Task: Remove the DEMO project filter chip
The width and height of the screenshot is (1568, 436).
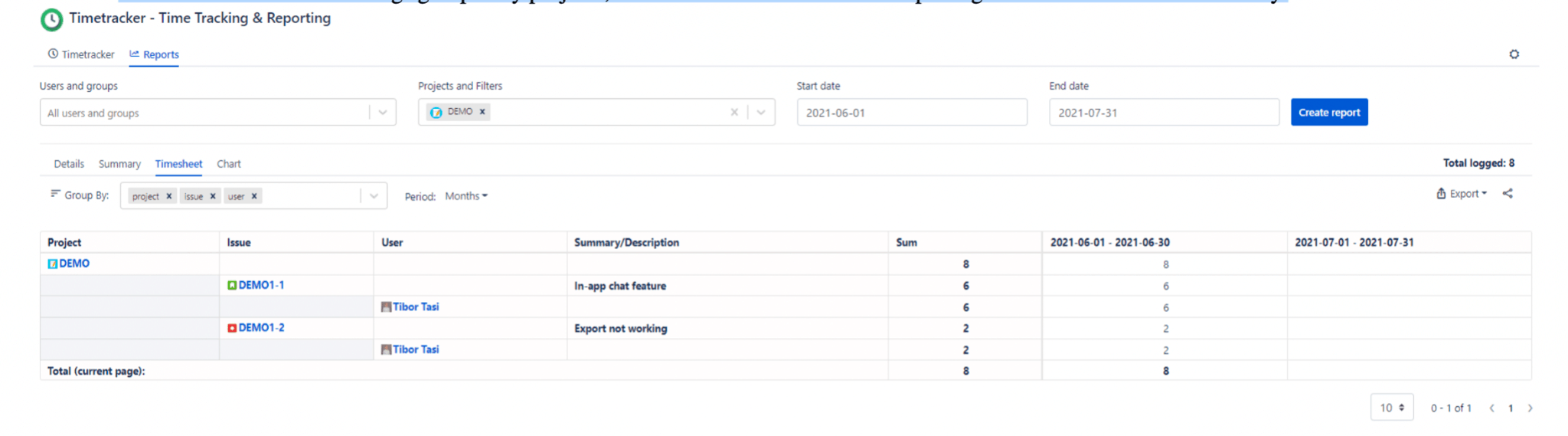Action: [x=482, y=111]
